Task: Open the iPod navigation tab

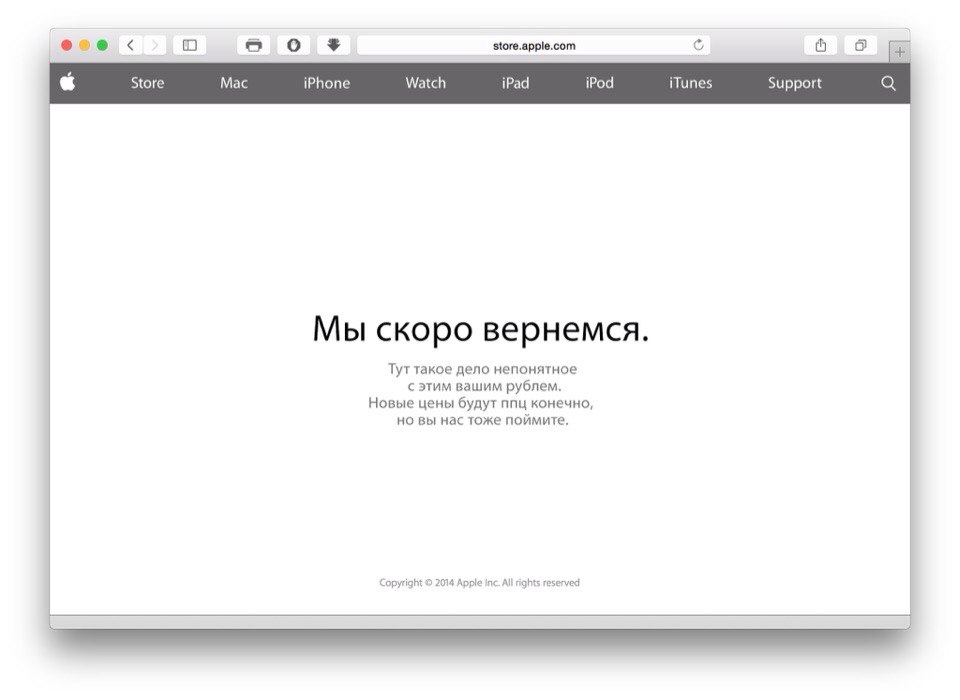Action: pos(599,83)
